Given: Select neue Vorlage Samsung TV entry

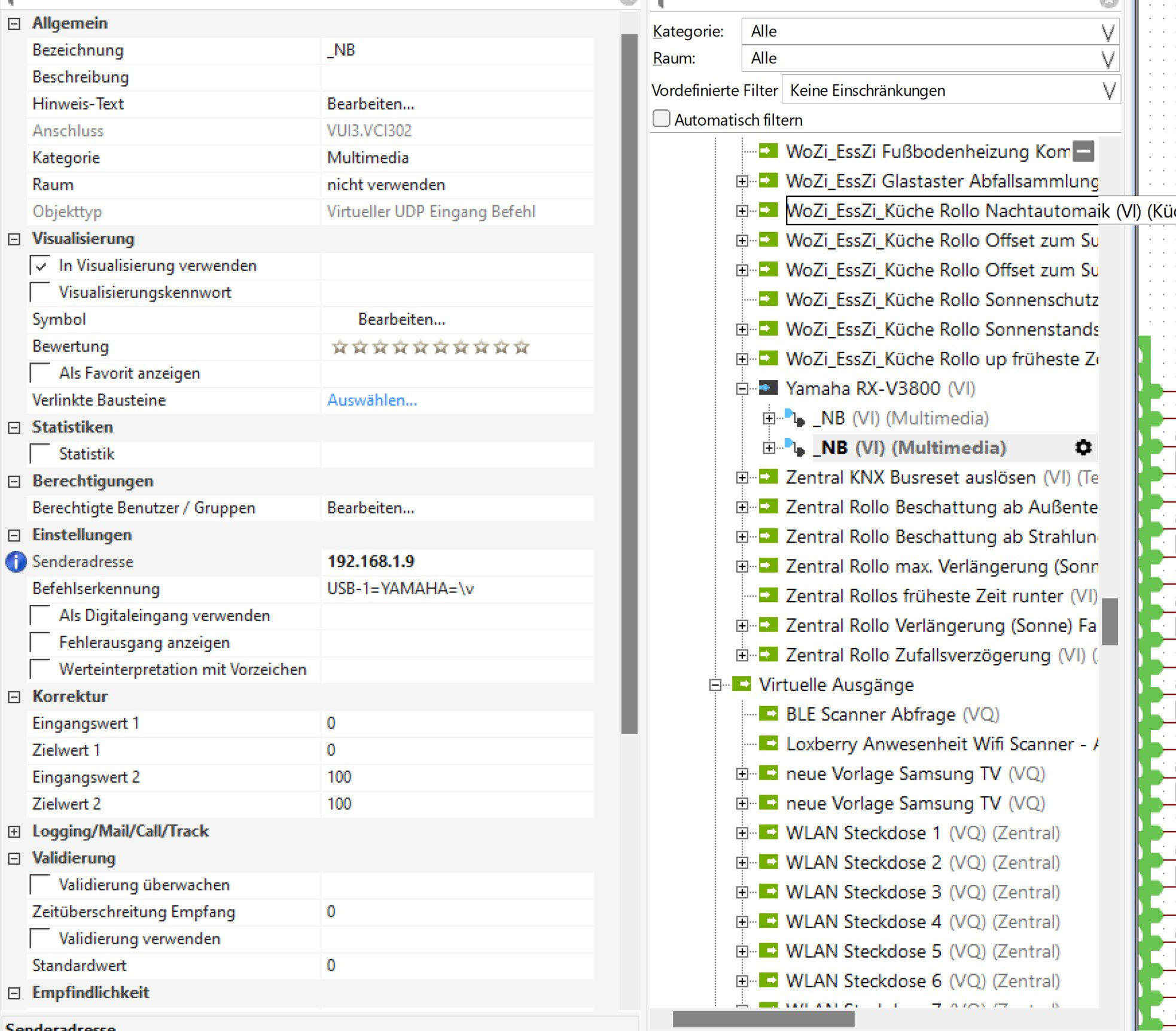Looking at the screenshot, I should [x=893, y=773].
